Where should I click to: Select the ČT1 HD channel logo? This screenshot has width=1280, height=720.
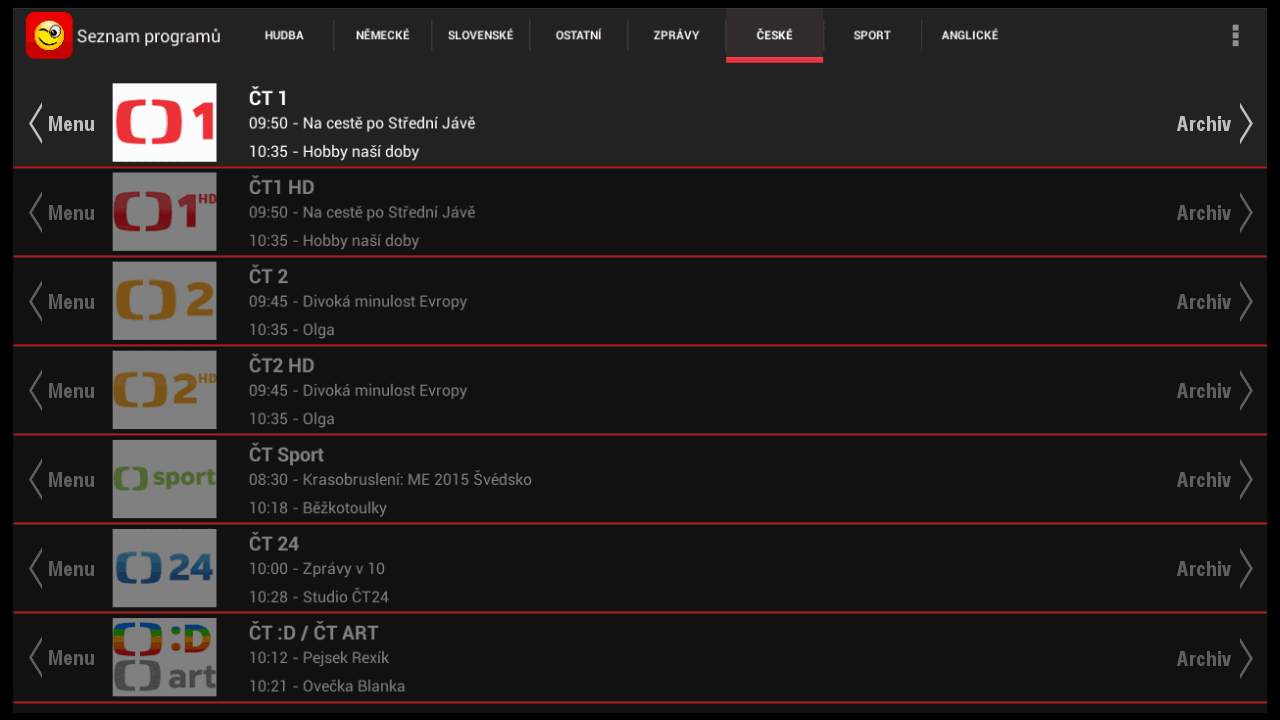point(164,212)
